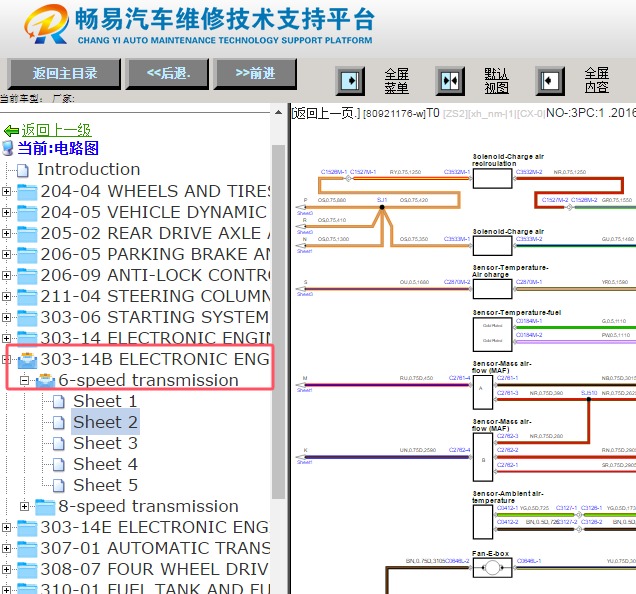This screenshot has width=636, height=594.
Task: Select the 全屏菜单 link
Action: tap(396, 81)
